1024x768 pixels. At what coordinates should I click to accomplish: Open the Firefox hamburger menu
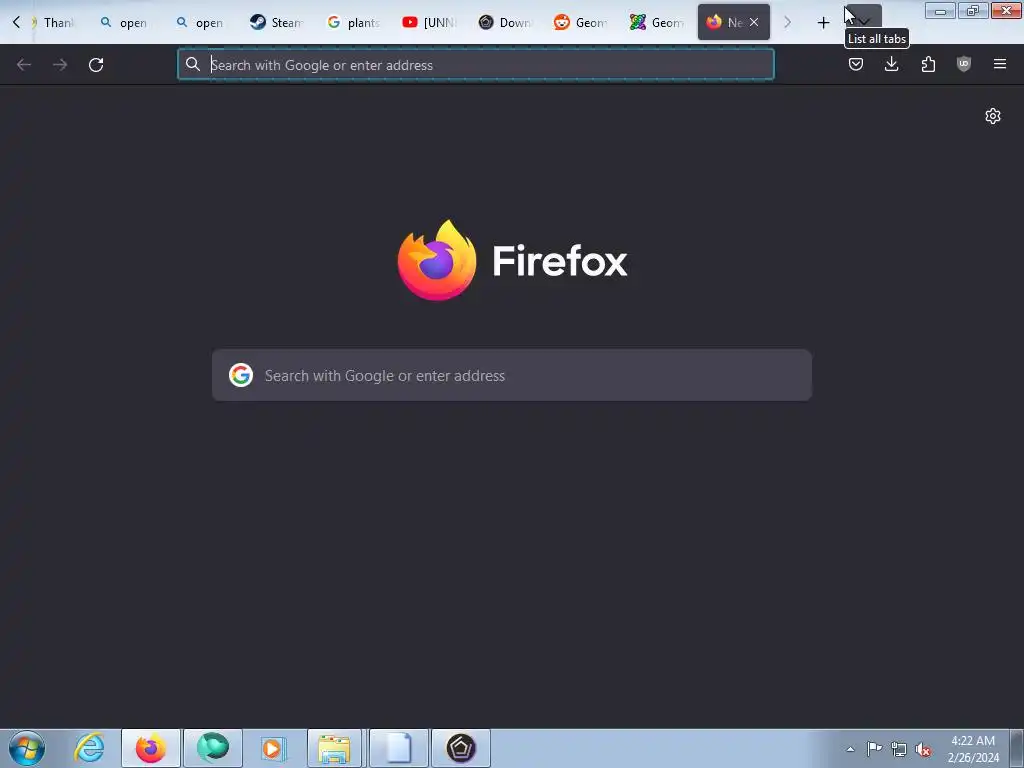pyautogui.click(x=1000, y=64)
